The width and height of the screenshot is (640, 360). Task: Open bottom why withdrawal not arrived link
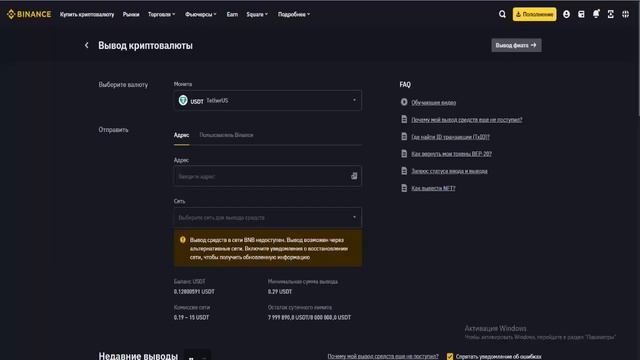(x=383, y=356)
